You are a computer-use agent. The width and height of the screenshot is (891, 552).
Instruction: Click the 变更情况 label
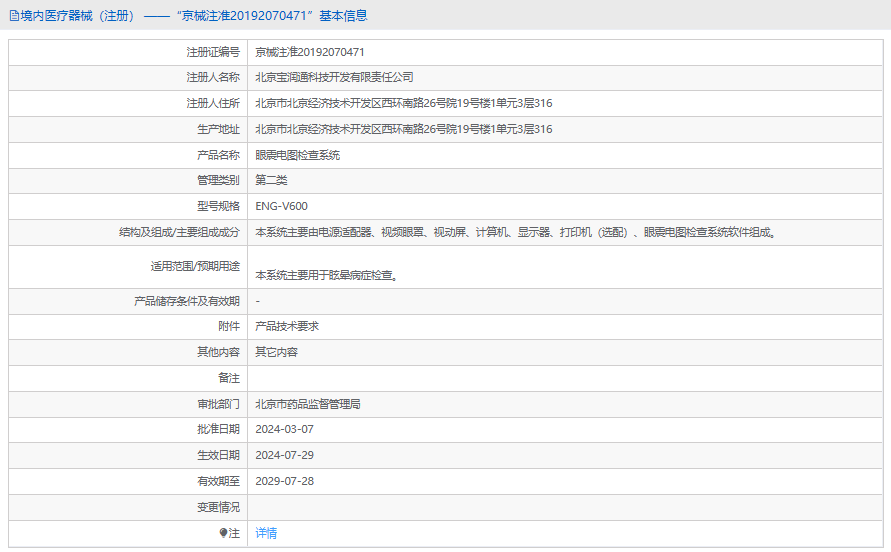[218, 507]
